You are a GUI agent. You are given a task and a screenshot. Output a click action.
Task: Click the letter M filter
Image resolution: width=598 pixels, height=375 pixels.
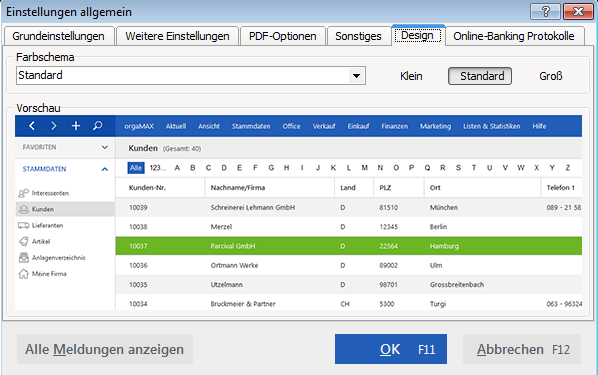365,168
